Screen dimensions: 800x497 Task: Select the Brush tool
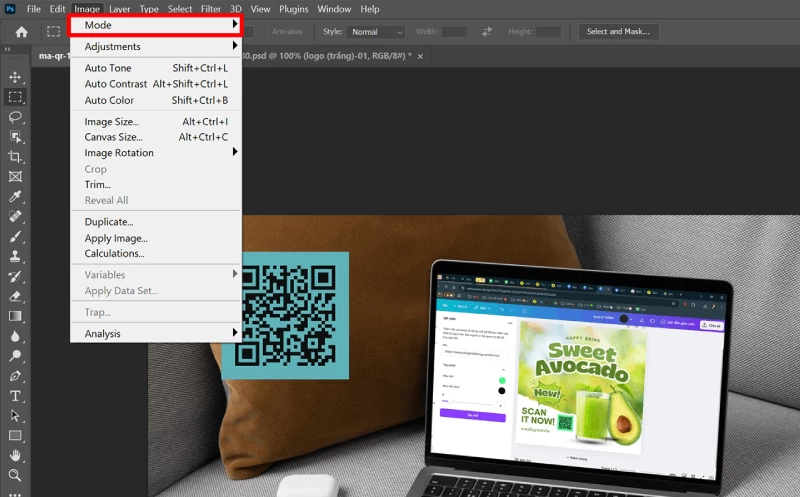(15, 236)
